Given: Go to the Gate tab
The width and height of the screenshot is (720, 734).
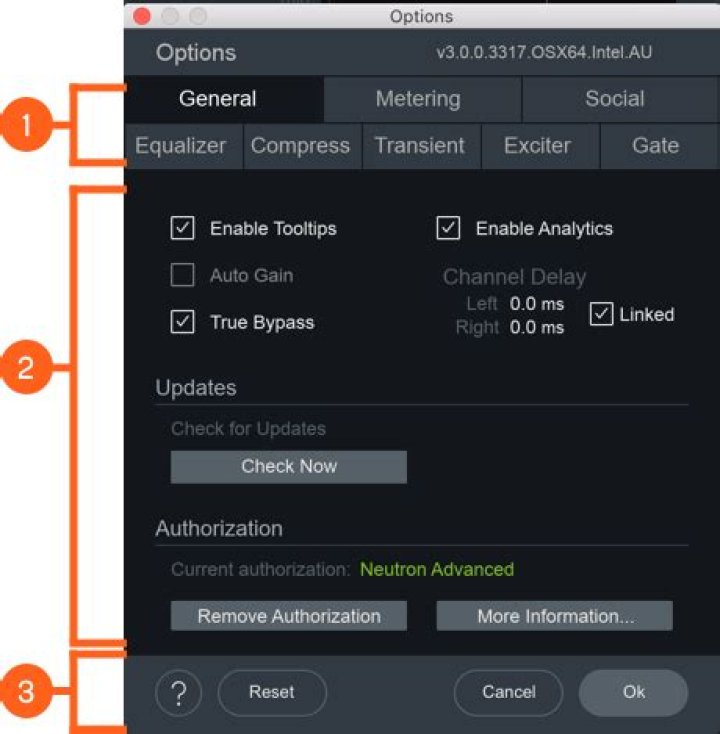Looking at the screenshot, I should [655, 146].
